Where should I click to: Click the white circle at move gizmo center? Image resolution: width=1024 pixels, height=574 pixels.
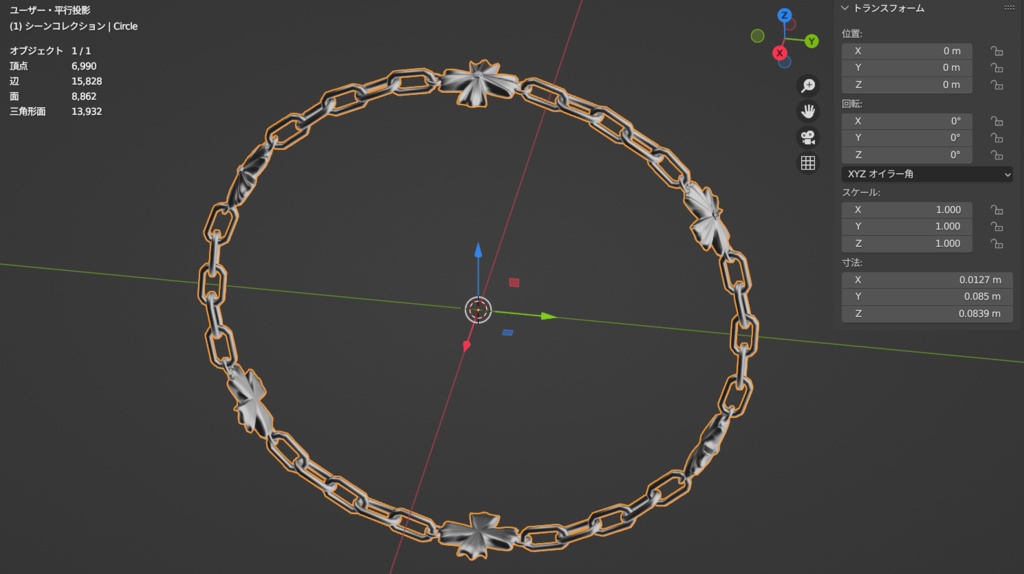pos(478,310)
